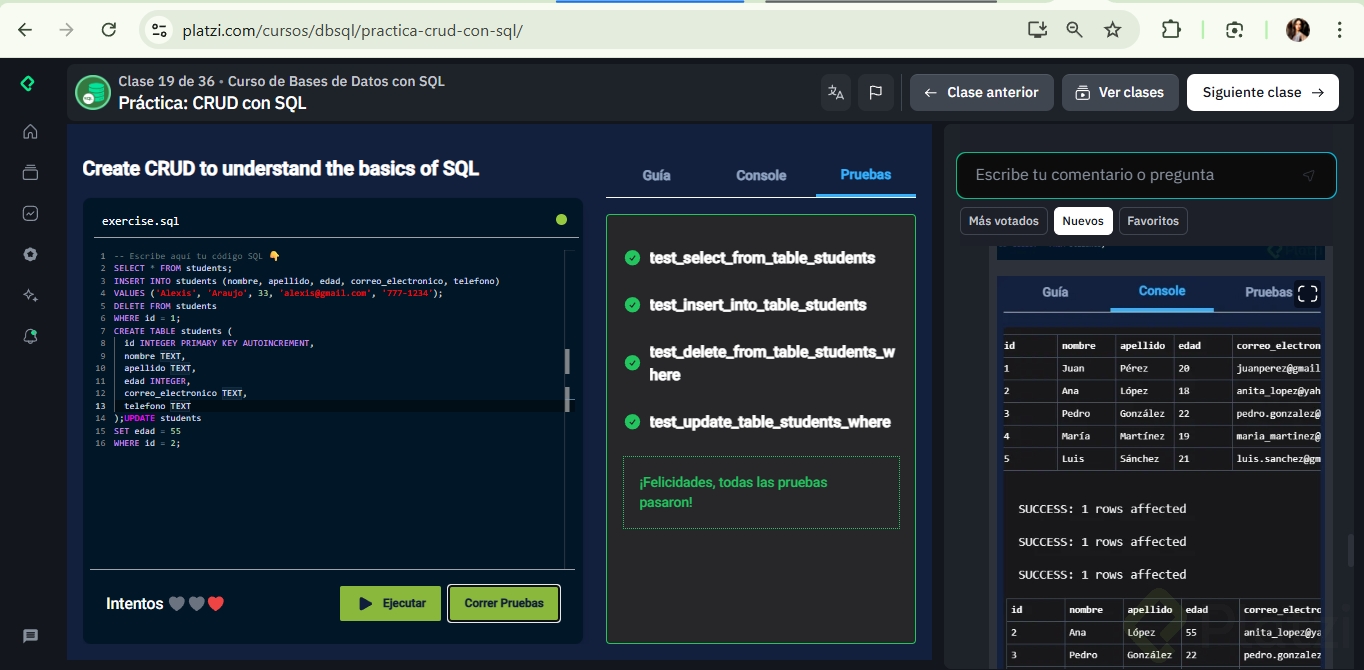Click the Felicidades success message

tap(761, 492)
